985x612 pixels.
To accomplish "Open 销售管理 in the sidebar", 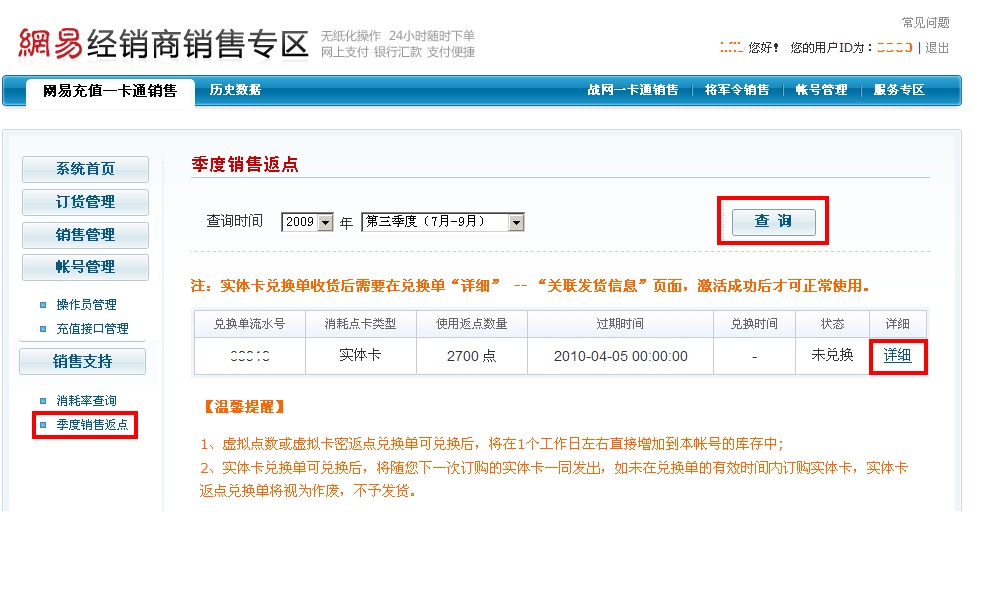I will coord(85,235).
